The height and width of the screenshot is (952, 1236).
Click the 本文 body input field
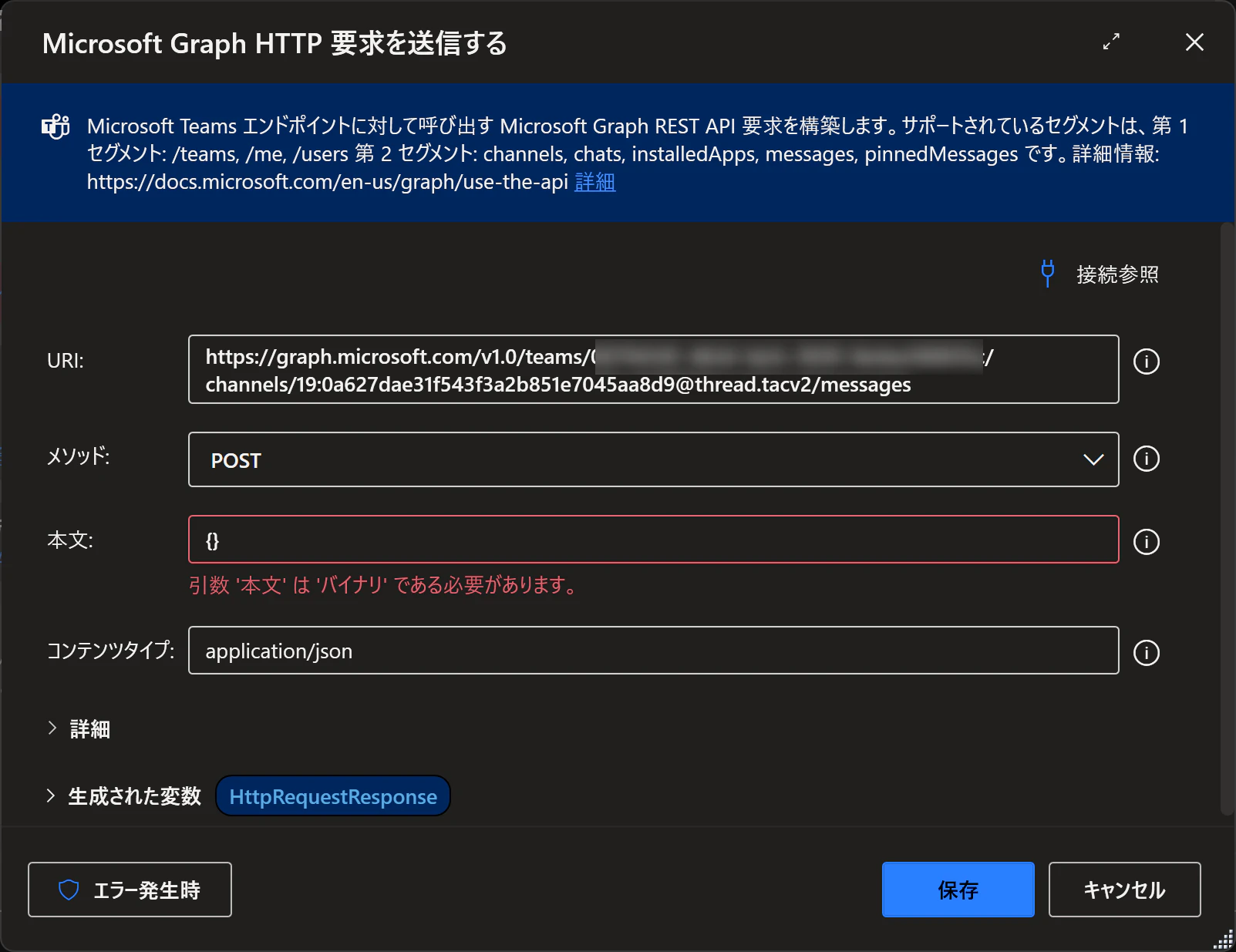(x=653, y=540)
